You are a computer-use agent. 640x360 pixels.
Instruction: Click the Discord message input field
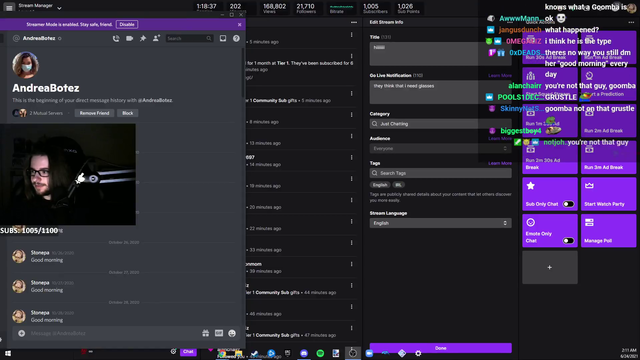(114, 333)
